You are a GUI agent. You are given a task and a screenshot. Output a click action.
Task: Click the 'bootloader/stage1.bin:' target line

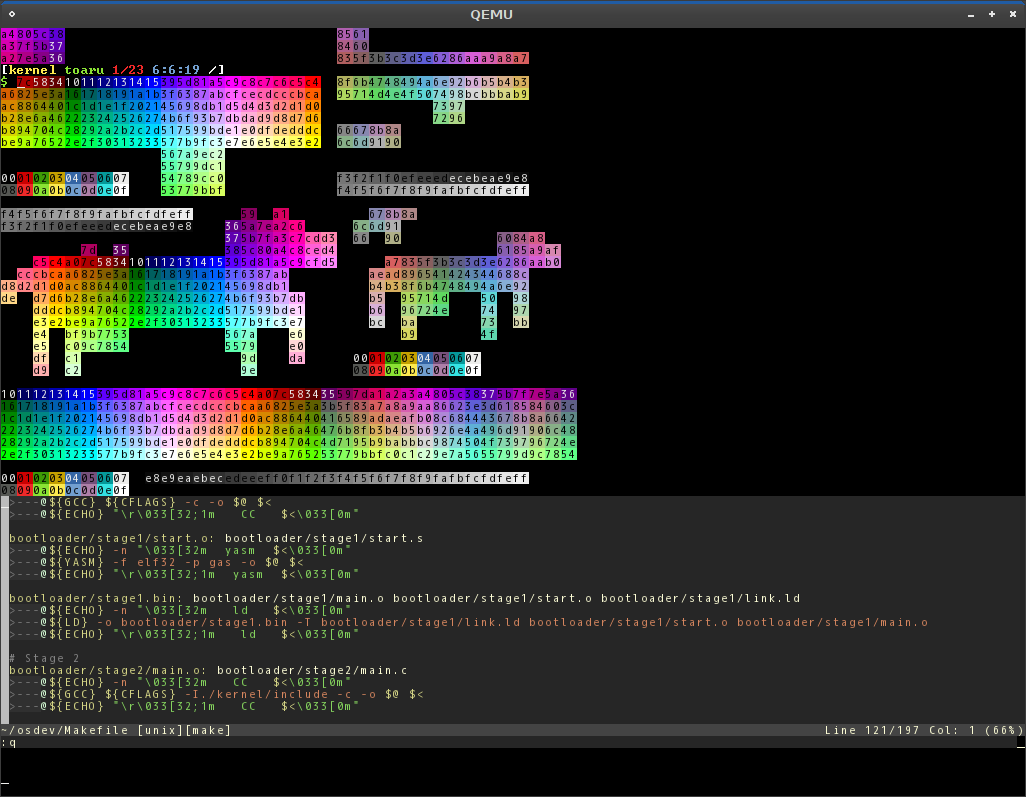point(405,598)
